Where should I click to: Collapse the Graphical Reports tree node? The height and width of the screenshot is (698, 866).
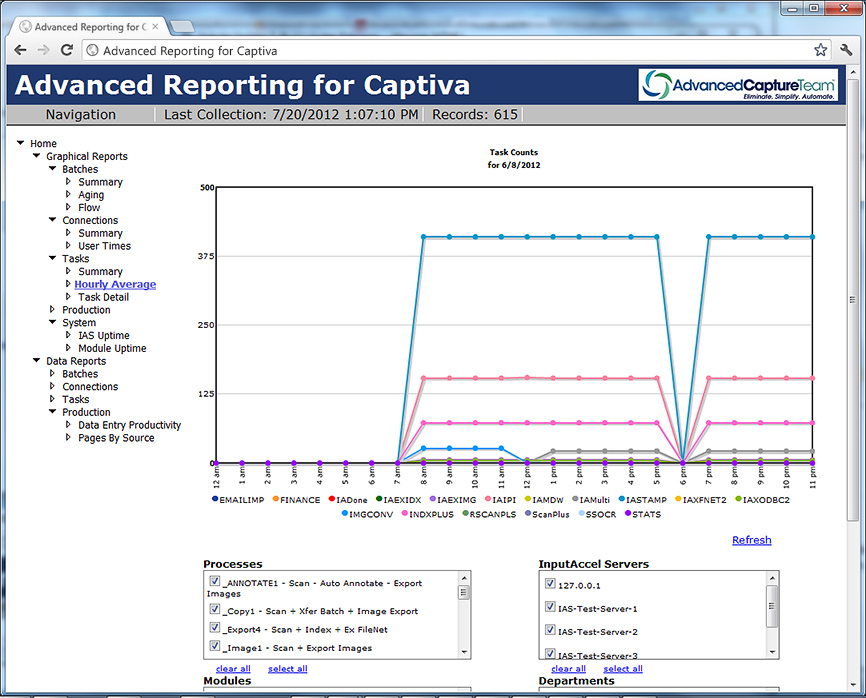tap(37, 157)
